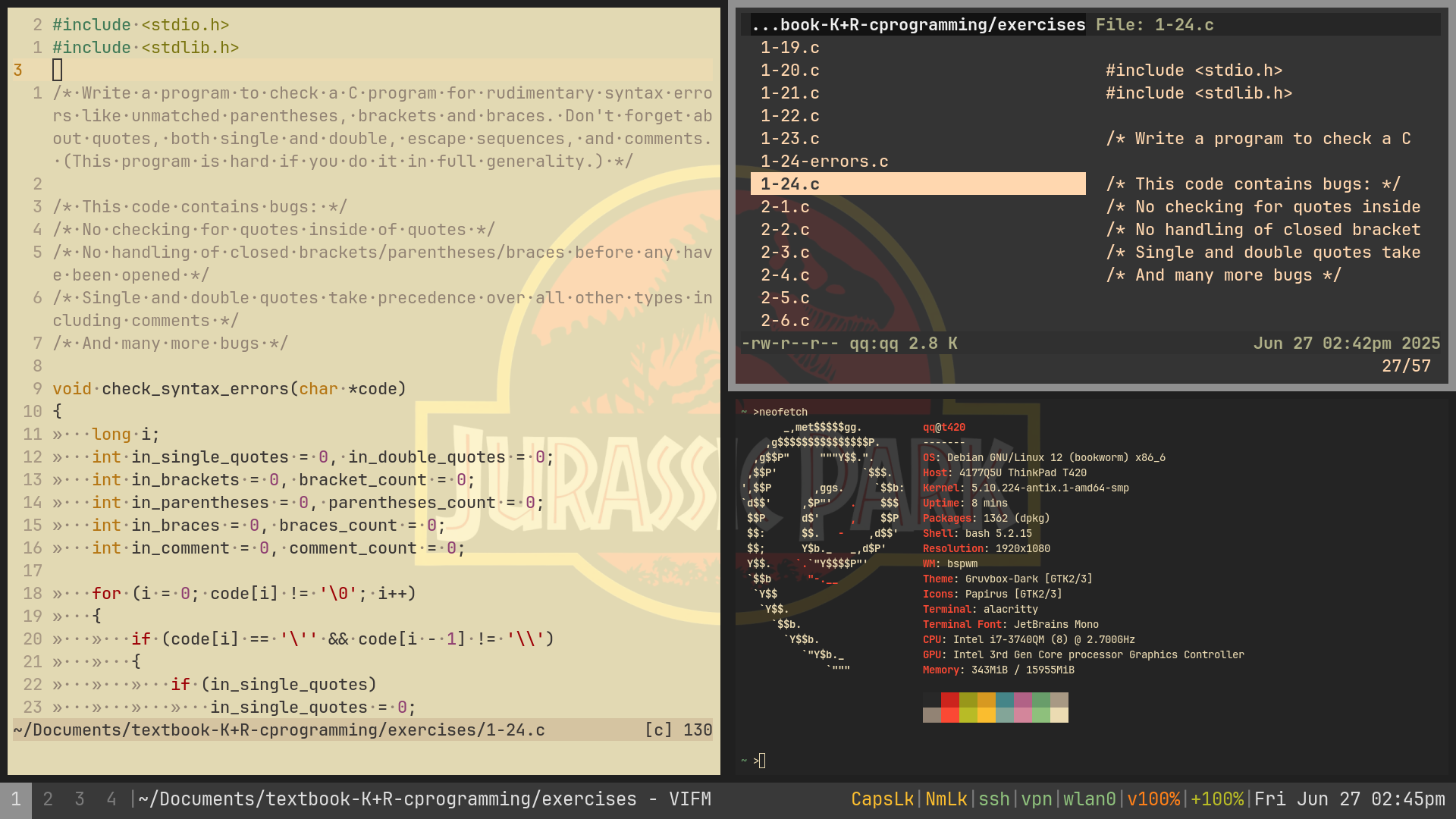Select highlighted file 1-24.c in Vifm
The width and height of the screenshot is (1456, 819).
coord(918,184)
